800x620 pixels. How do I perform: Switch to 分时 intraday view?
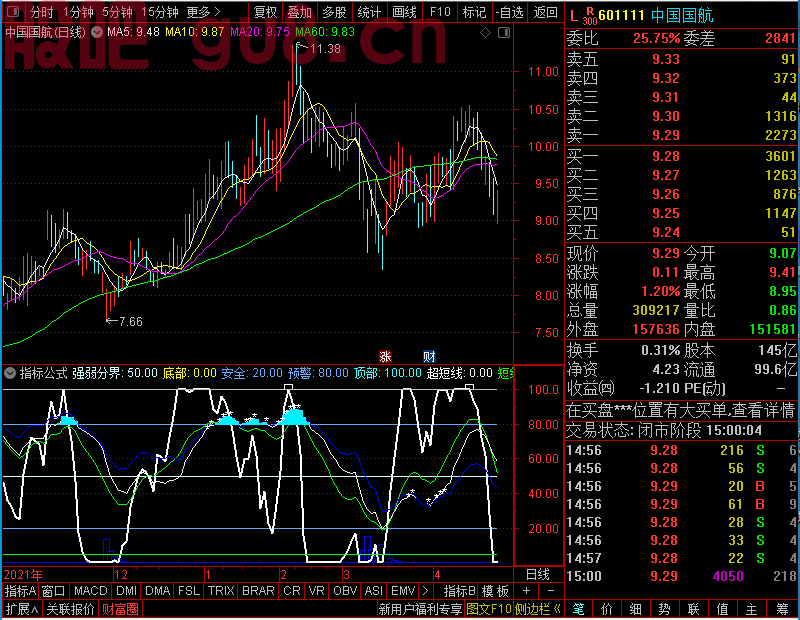coord(41,12)
